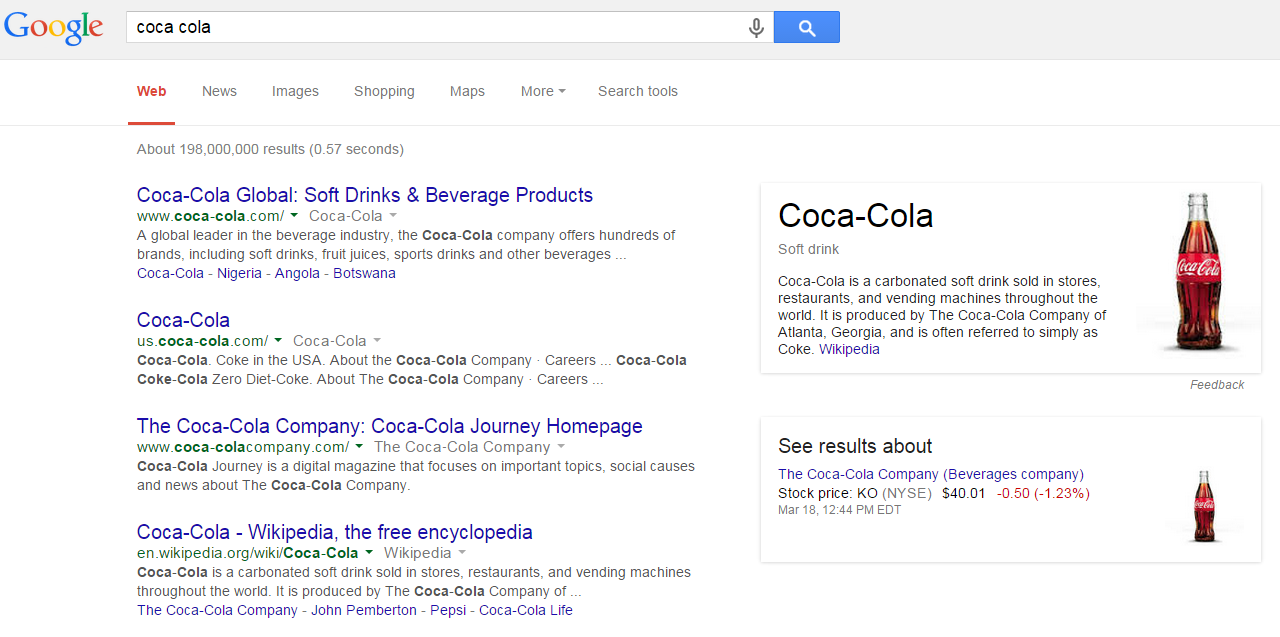Image resolution: width=1280 pixels, height=637 pixels.
Task: Open Search tools options
Action: tap(637, 91)
